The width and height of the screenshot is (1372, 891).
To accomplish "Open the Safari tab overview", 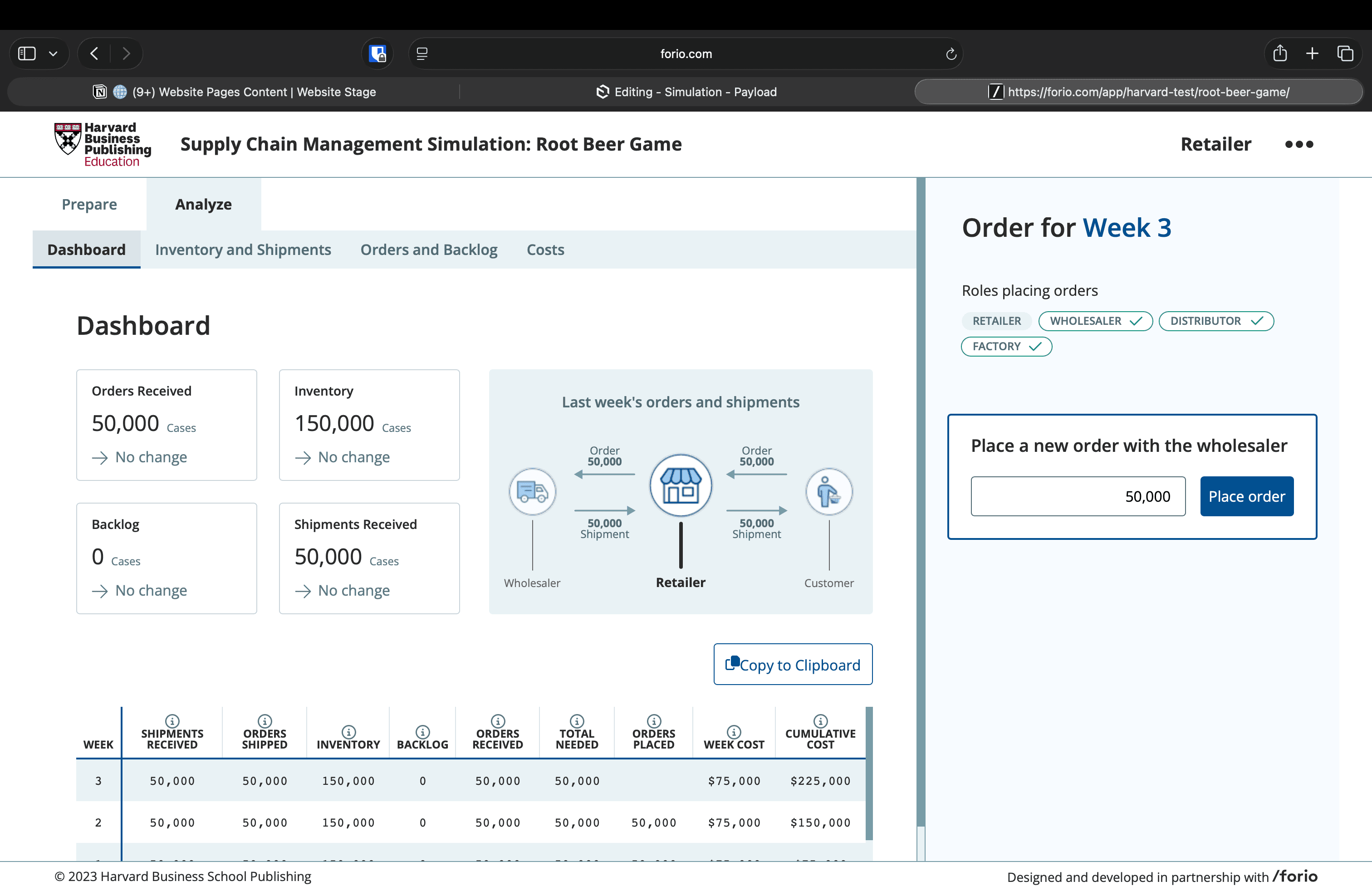I will click(x=1345, y=54).
